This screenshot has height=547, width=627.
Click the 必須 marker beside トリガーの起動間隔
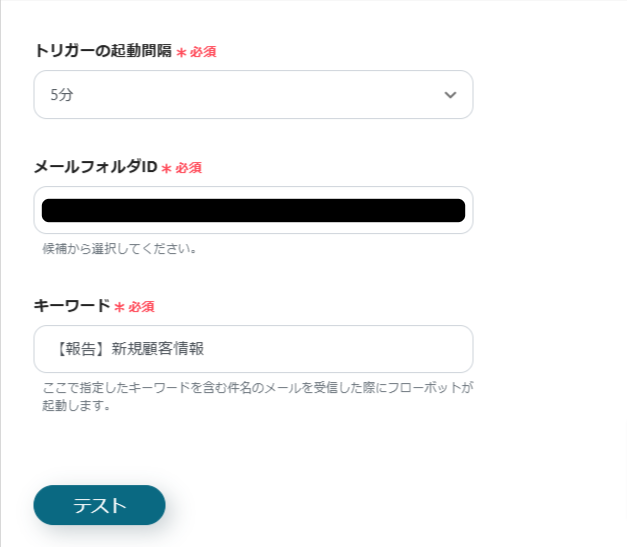pyautogui.click(x=203, y=52)
